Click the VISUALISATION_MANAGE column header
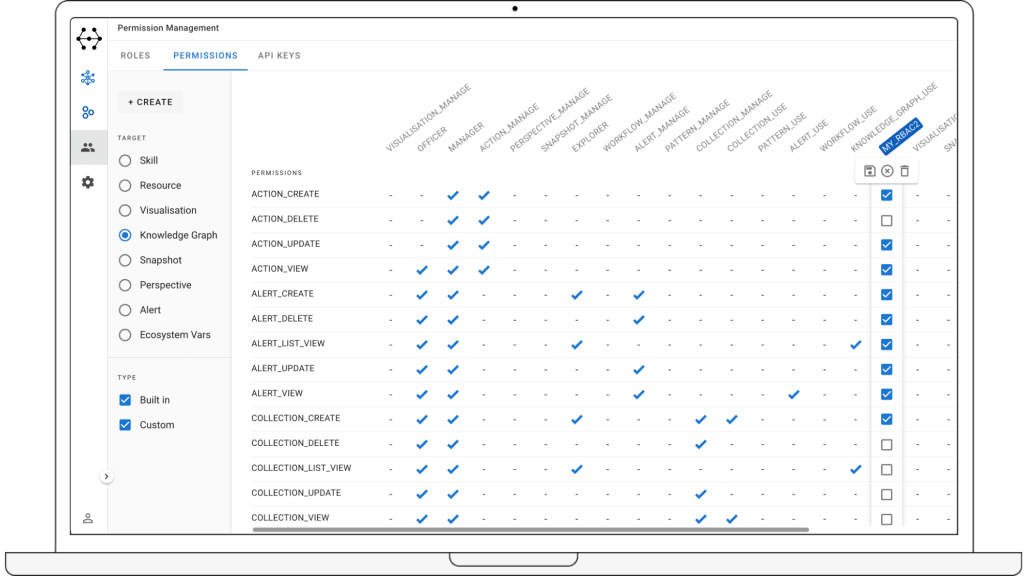Image resolution: width=1024 pixels, height=576 pixels. [428, 118]
